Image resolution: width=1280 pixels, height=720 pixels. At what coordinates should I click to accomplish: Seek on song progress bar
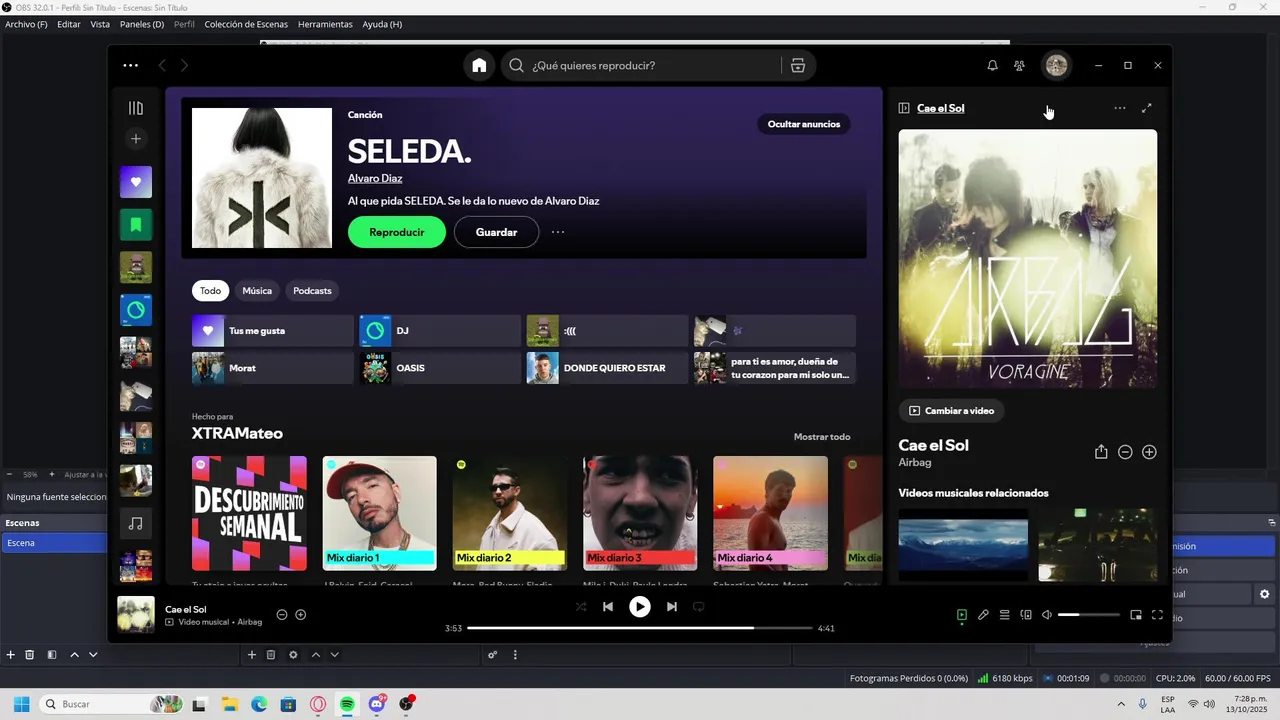640,628
